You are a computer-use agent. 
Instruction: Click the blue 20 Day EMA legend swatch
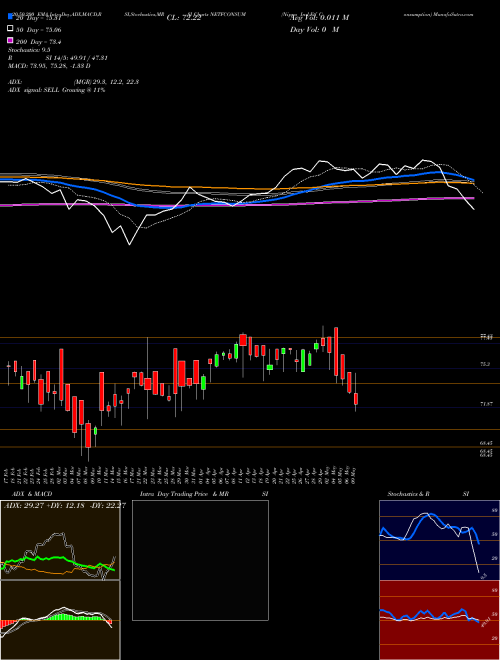[x=10, y=17]
